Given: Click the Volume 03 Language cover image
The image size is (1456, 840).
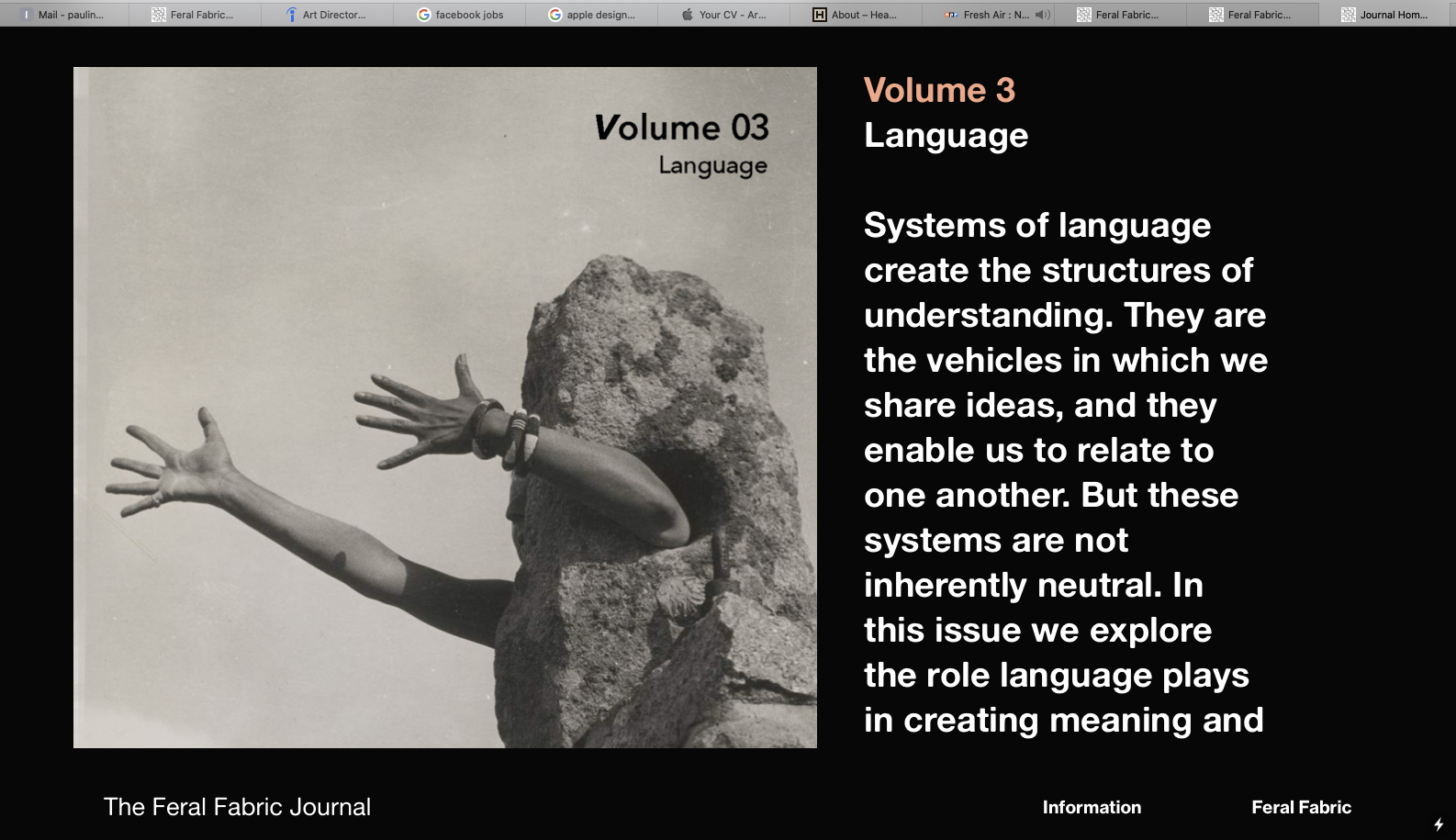Looking at the screenshot, I should [x=445, y=408].
